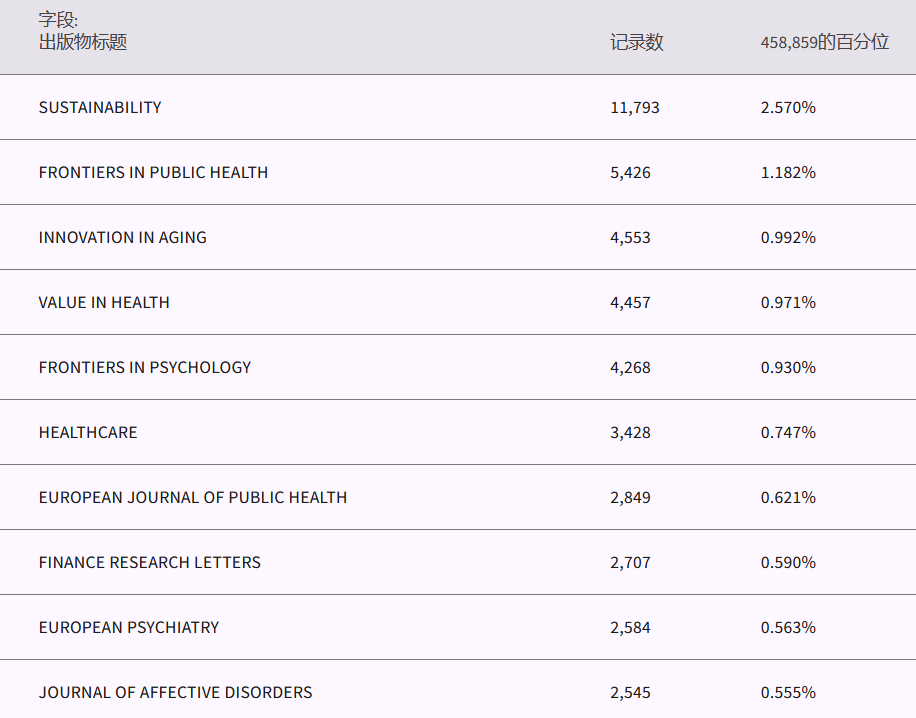Click the 出版物标题 field header

tap(83, 42)
